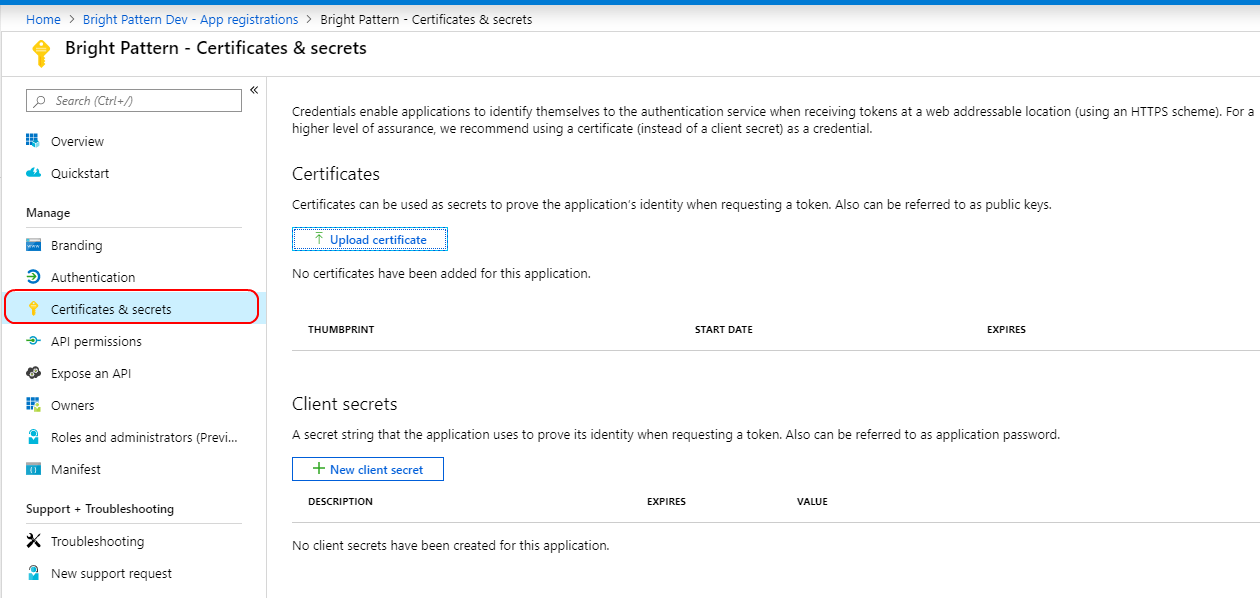
Task: Click the Manage section label
Action: click(48, 213)
